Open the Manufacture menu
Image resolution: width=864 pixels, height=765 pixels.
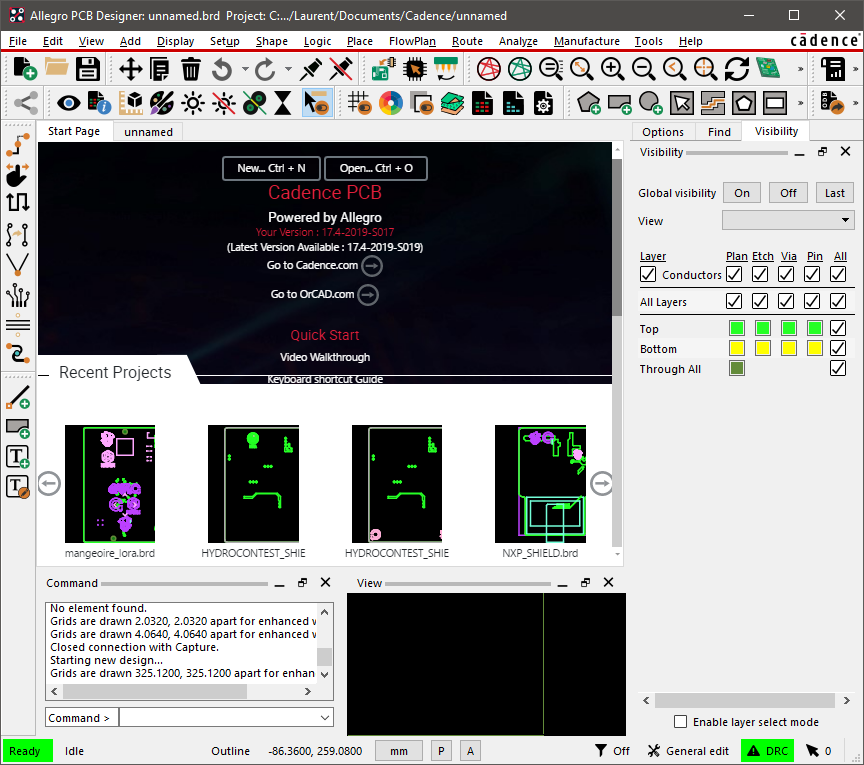click(586, 41)
